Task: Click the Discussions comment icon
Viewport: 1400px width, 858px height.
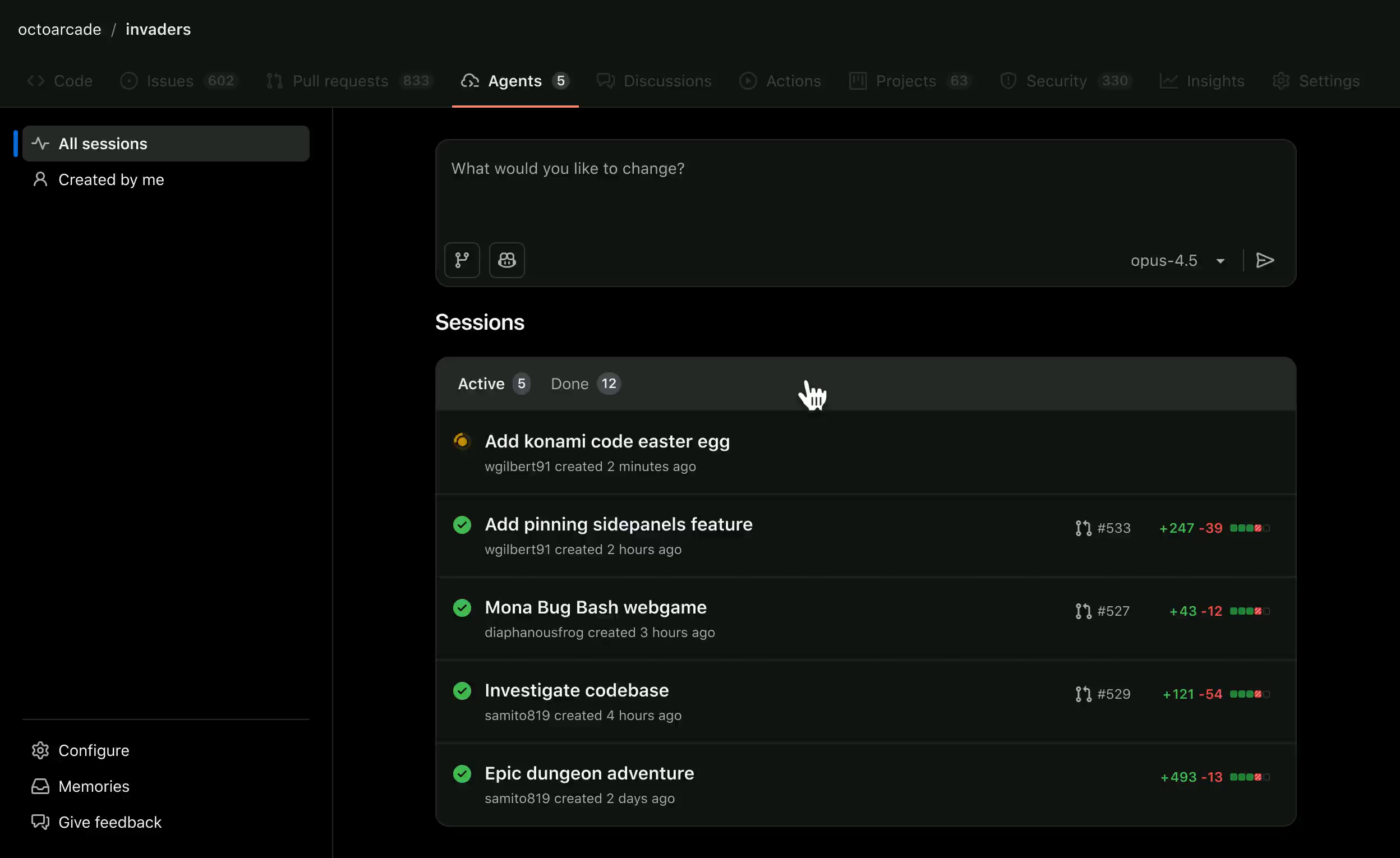Action: pyautogui.click(x=605, y=81)
